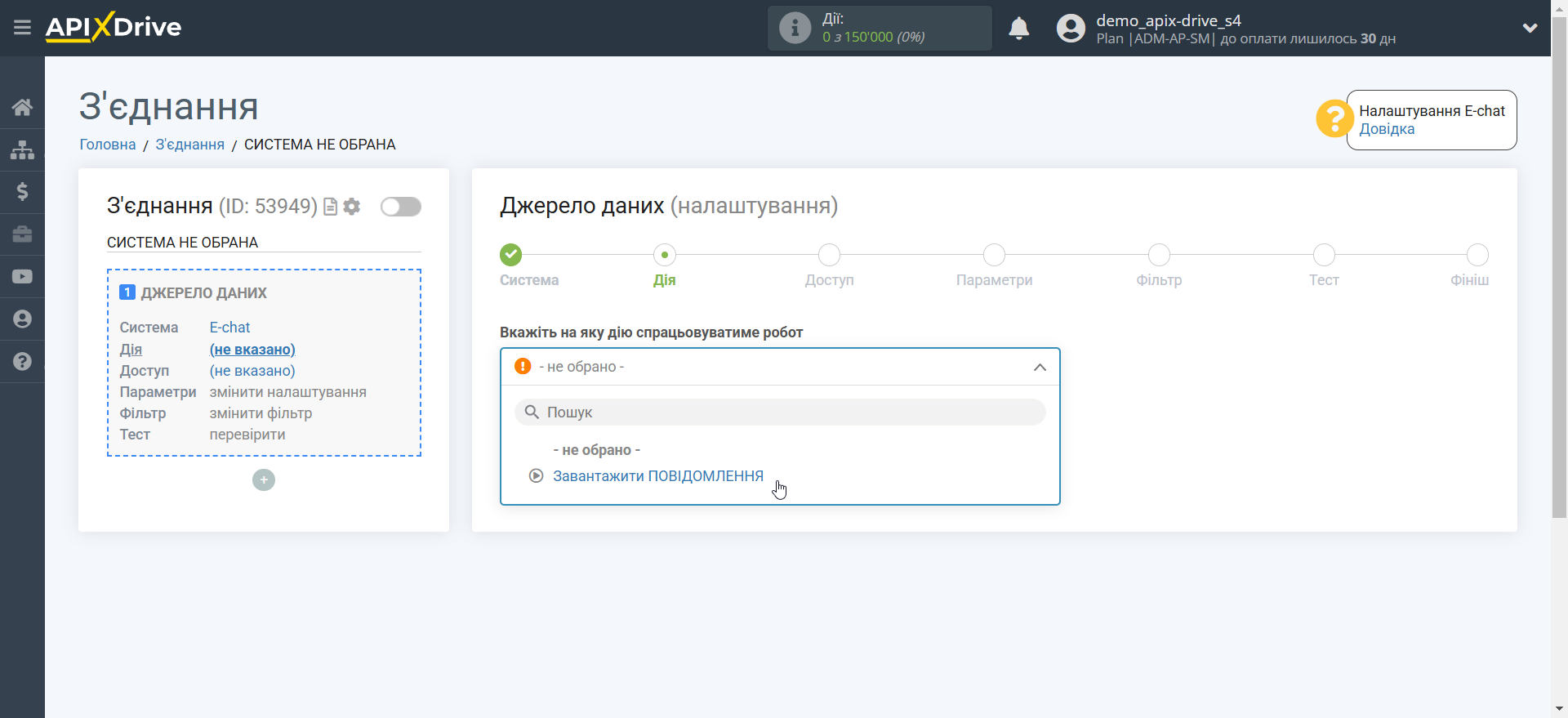Open the hamburger menu in the header
1568x718 pixels.
22,28
